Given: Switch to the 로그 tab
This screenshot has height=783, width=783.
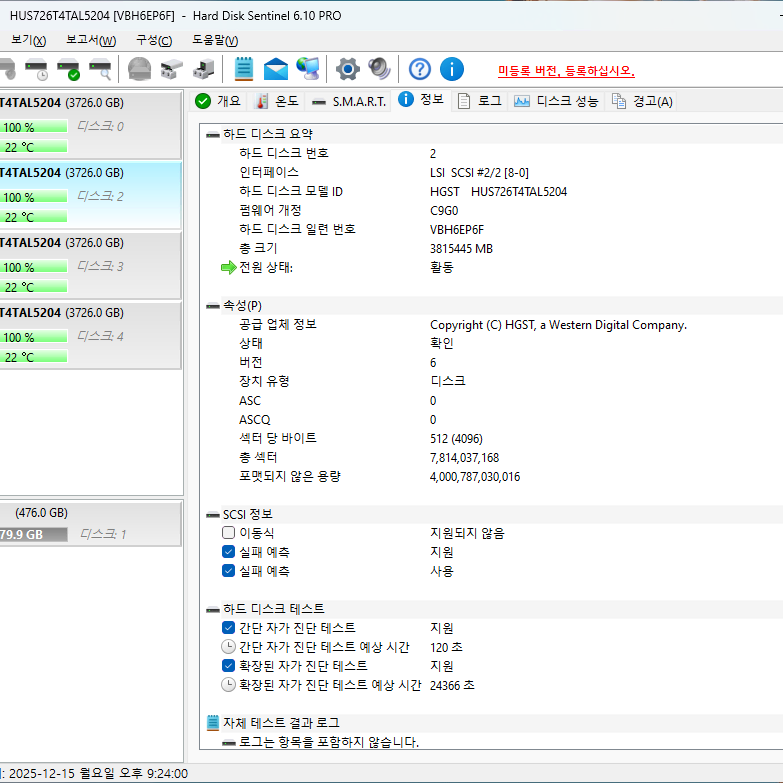Looking at the screenshot, I should click(479, 101).
